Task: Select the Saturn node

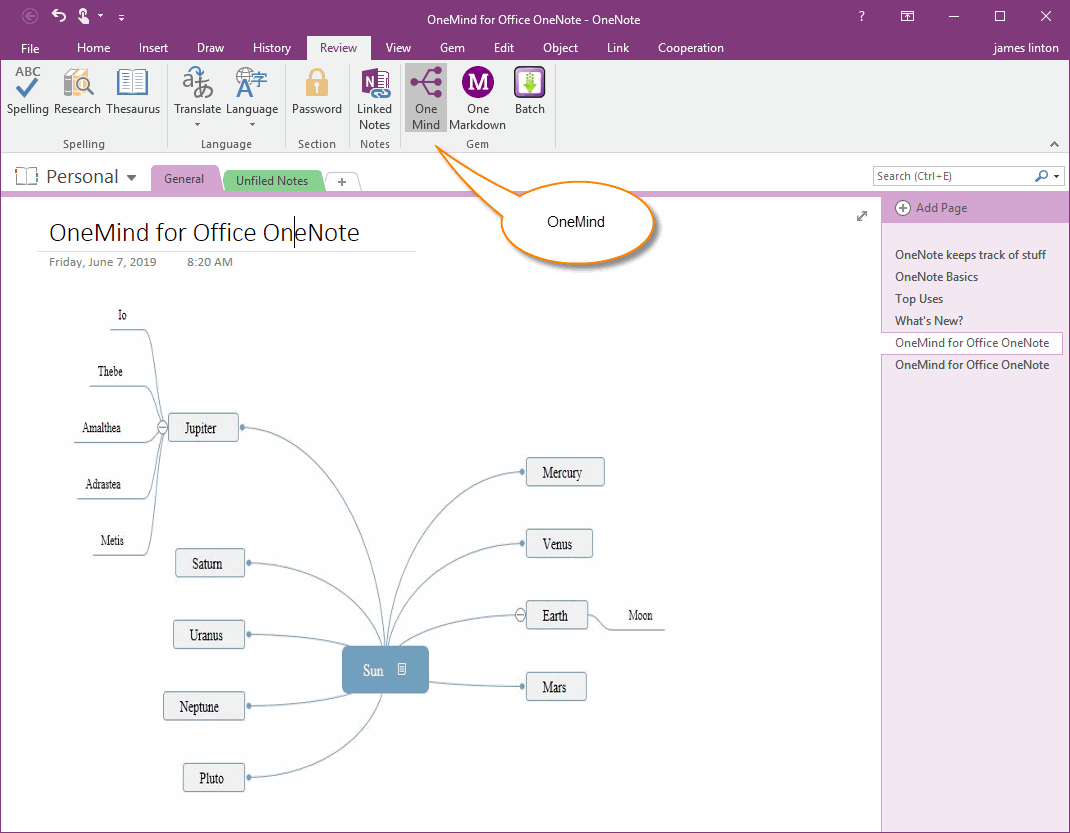Action: click(x=209, y=563)
